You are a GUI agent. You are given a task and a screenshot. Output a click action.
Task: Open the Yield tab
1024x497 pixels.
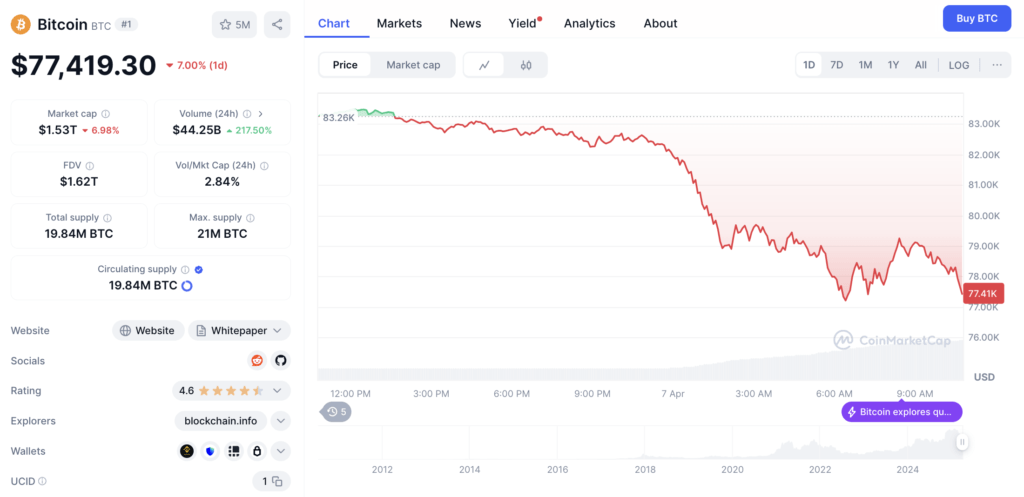tap(522, 24)
